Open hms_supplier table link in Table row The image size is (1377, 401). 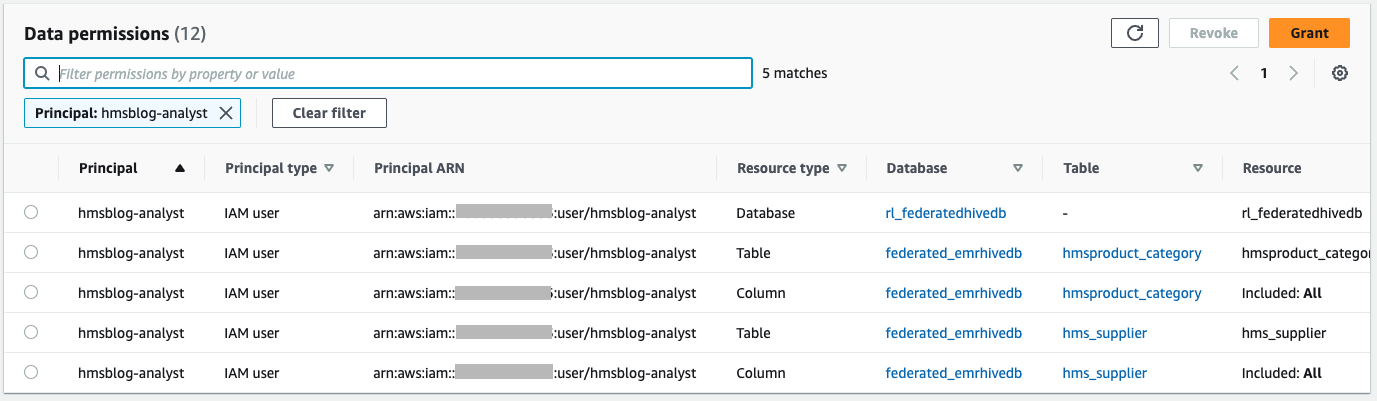pyautogui.click(x=1104, y=333)
